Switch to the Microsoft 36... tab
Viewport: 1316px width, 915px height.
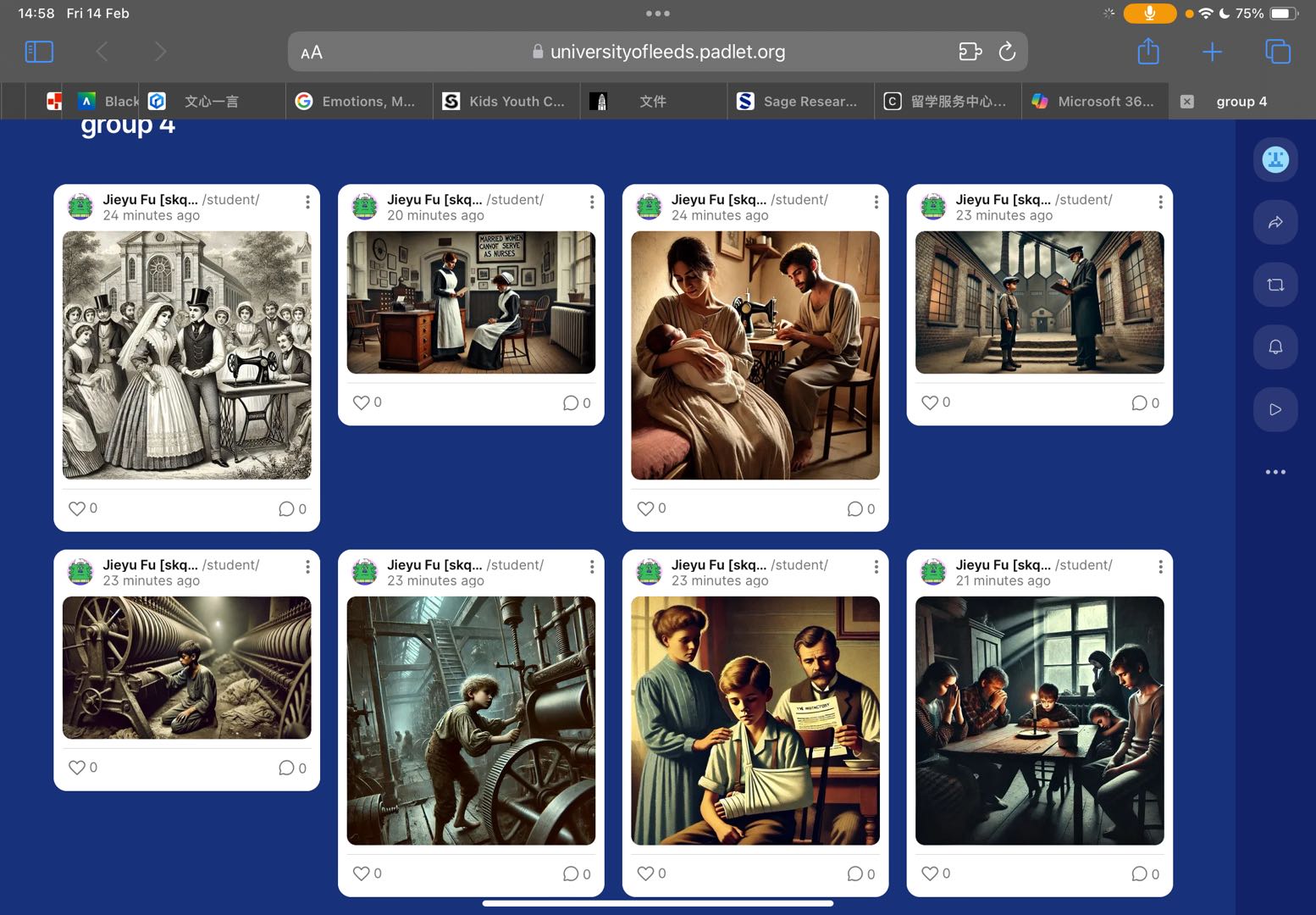click(x=1094, y=102)
